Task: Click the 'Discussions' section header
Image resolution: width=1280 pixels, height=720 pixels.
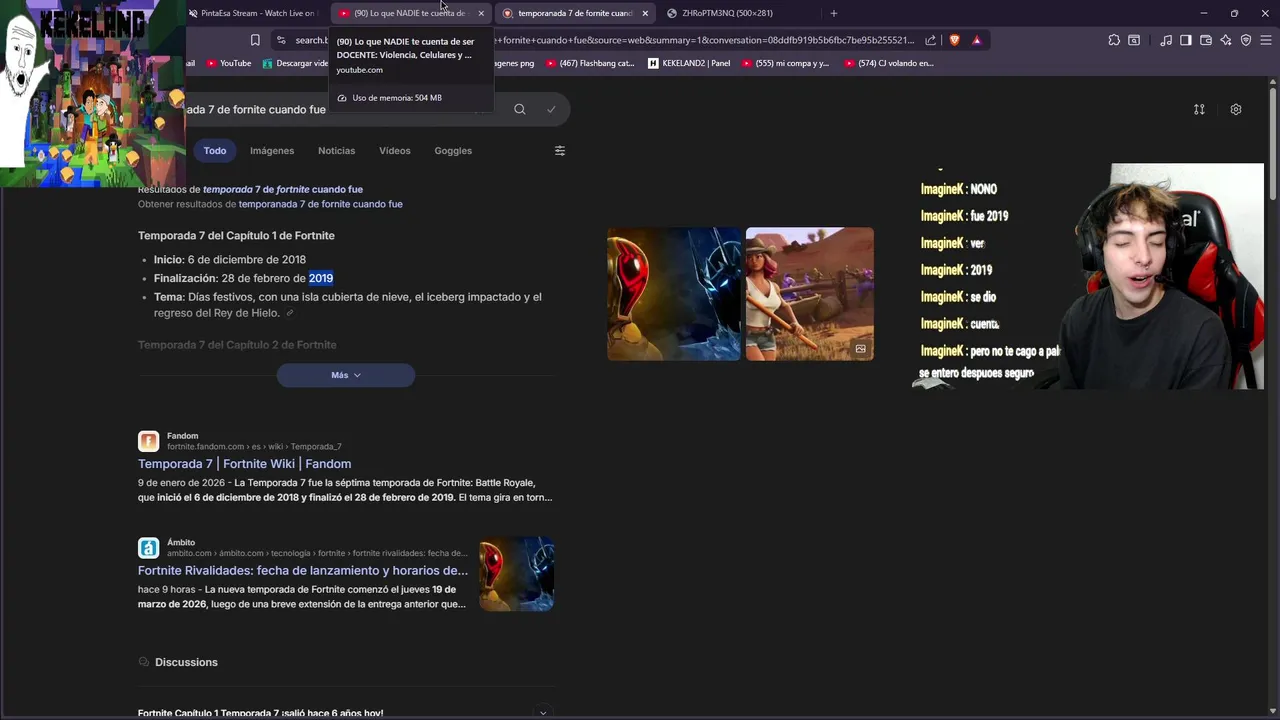Action: tap(186, 662)
